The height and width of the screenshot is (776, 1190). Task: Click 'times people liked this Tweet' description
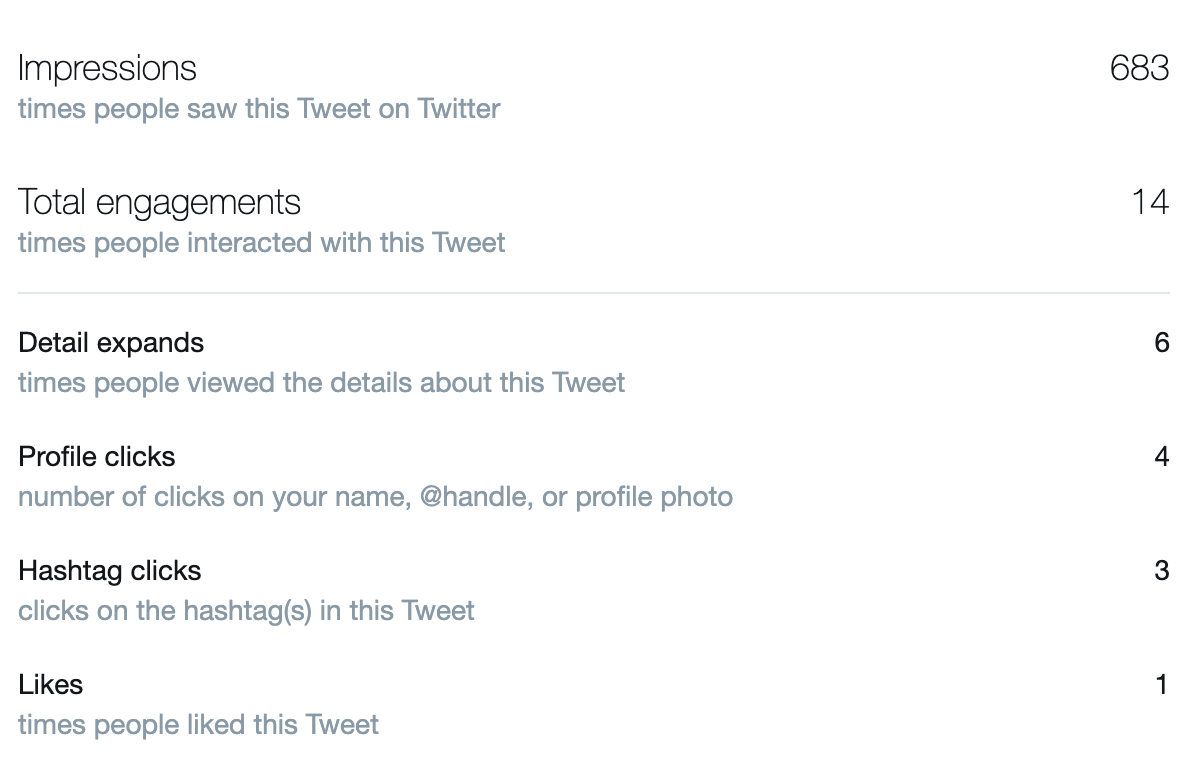click(x=198, y=725)
